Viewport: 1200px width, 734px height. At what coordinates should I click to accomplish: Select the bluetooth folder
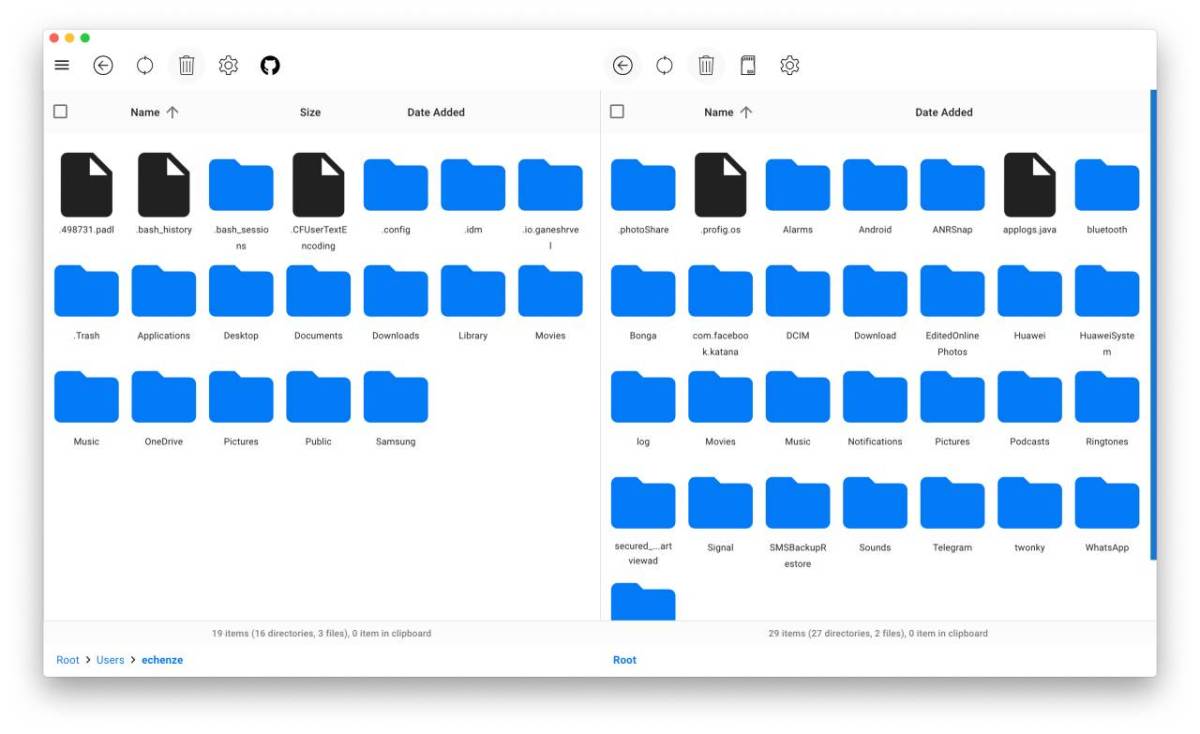coord(1107,195)
